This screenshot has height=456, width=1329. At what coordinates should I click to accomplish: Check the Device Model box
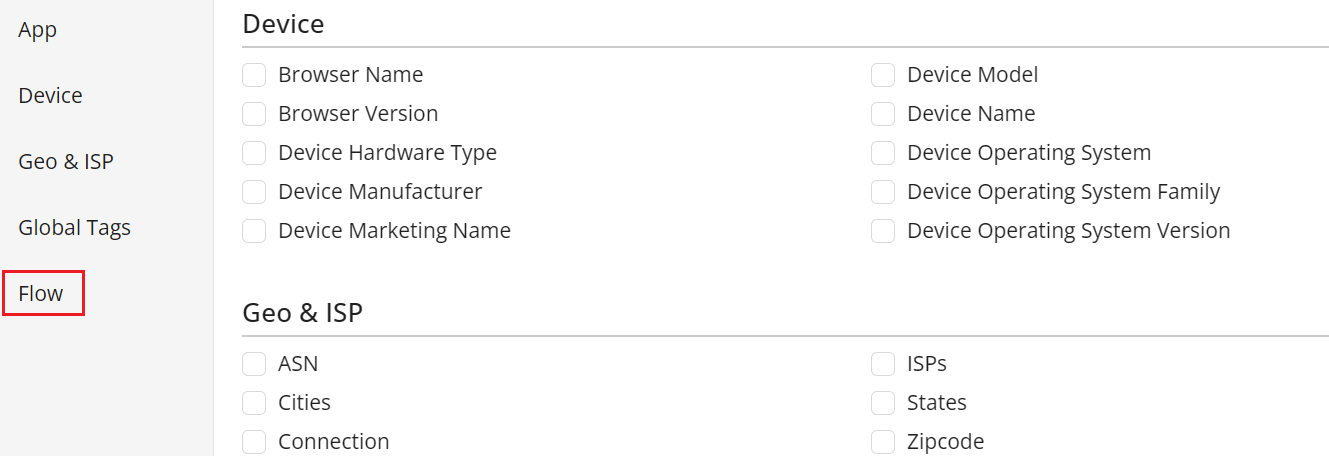click(883, 75)
